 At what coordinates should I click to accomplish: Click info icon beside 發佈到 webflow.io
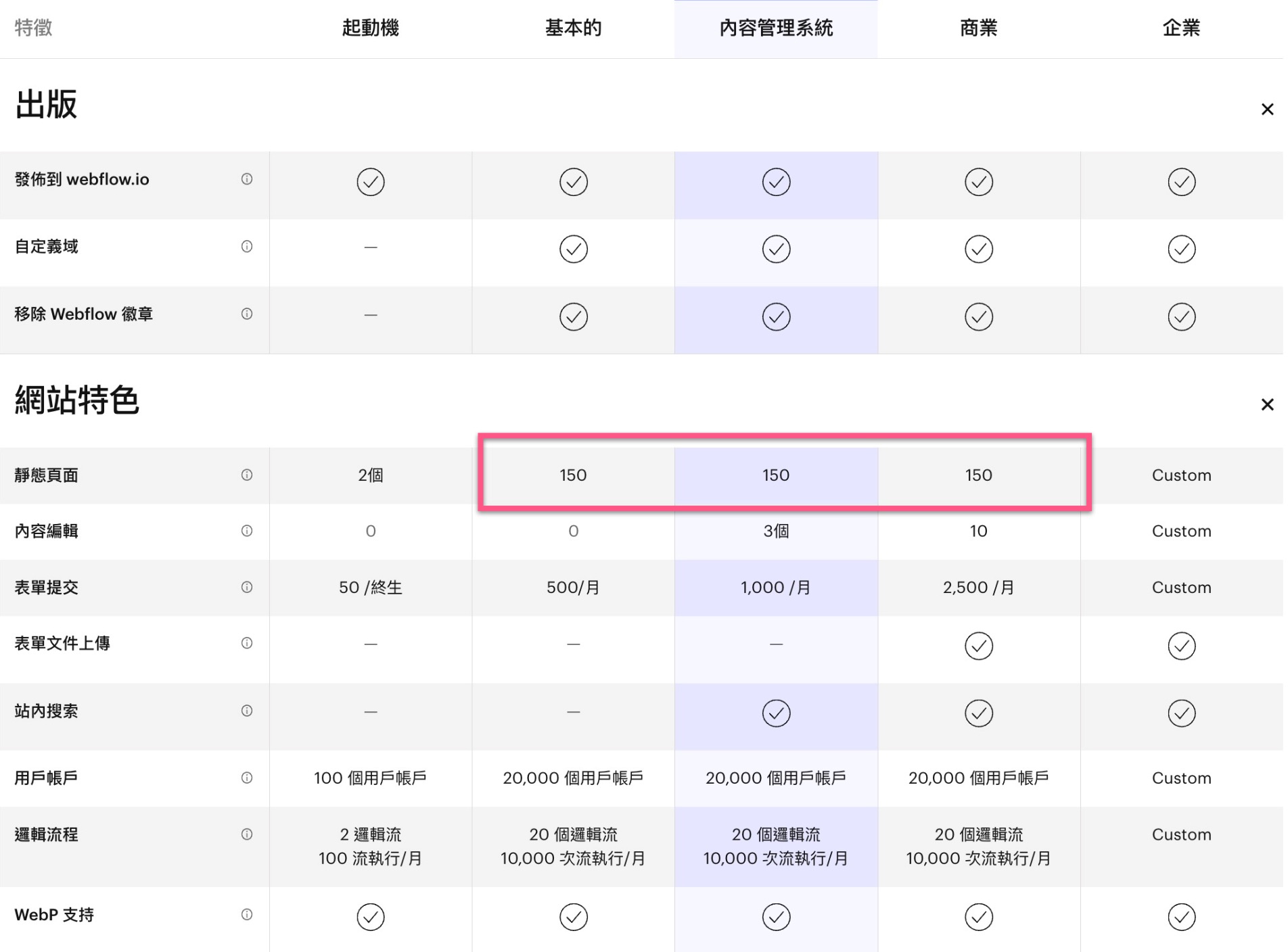tap(247, 179)
